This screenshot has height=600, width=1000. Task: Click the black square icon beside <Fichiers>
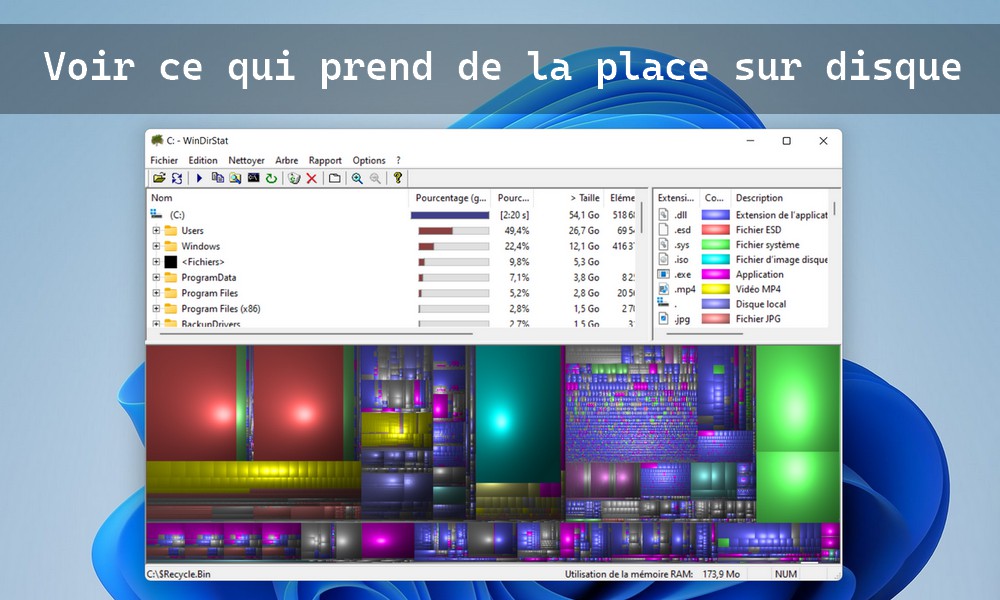point(170,261)
